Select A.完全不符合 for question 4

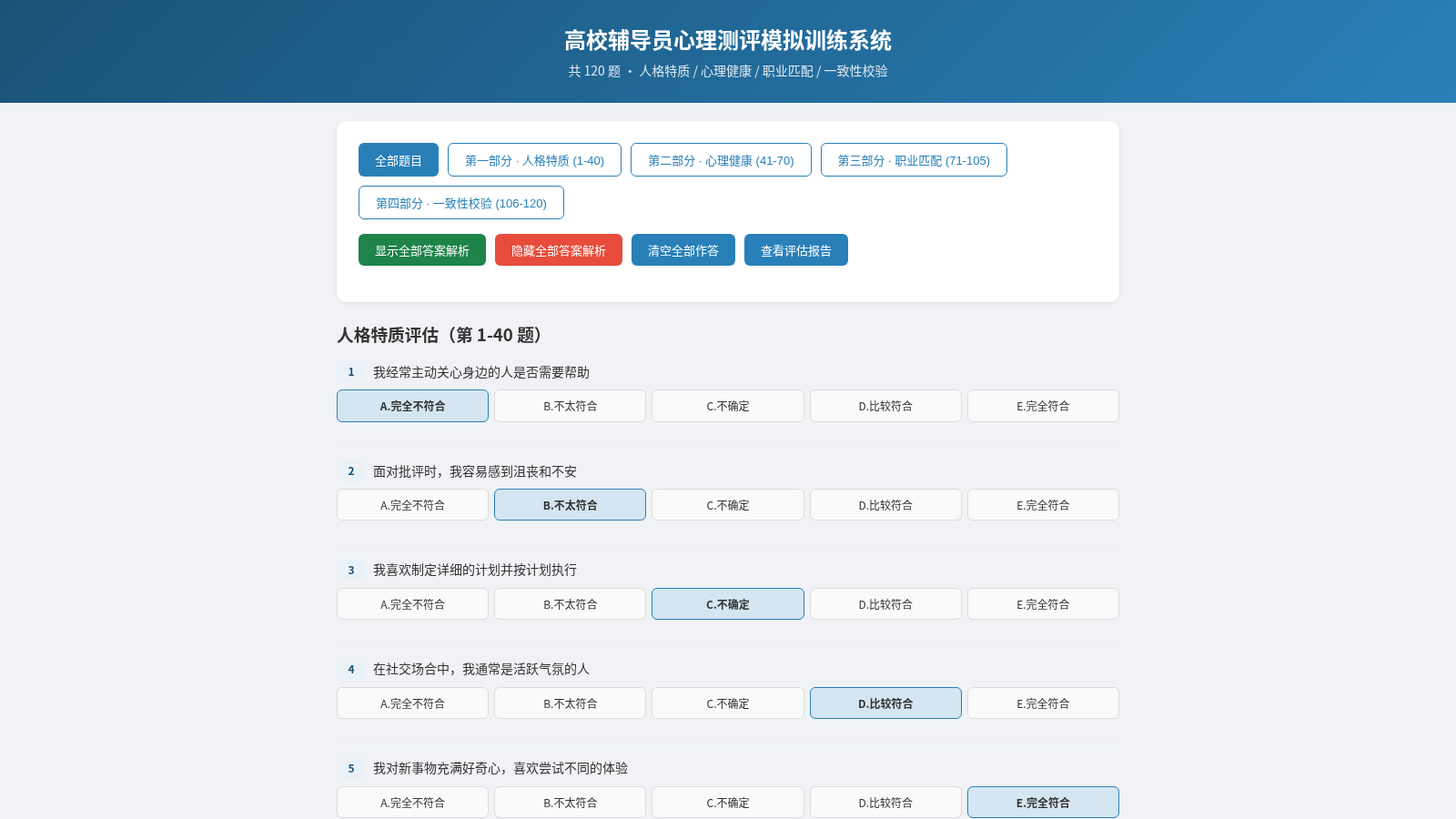coord(412,703)
